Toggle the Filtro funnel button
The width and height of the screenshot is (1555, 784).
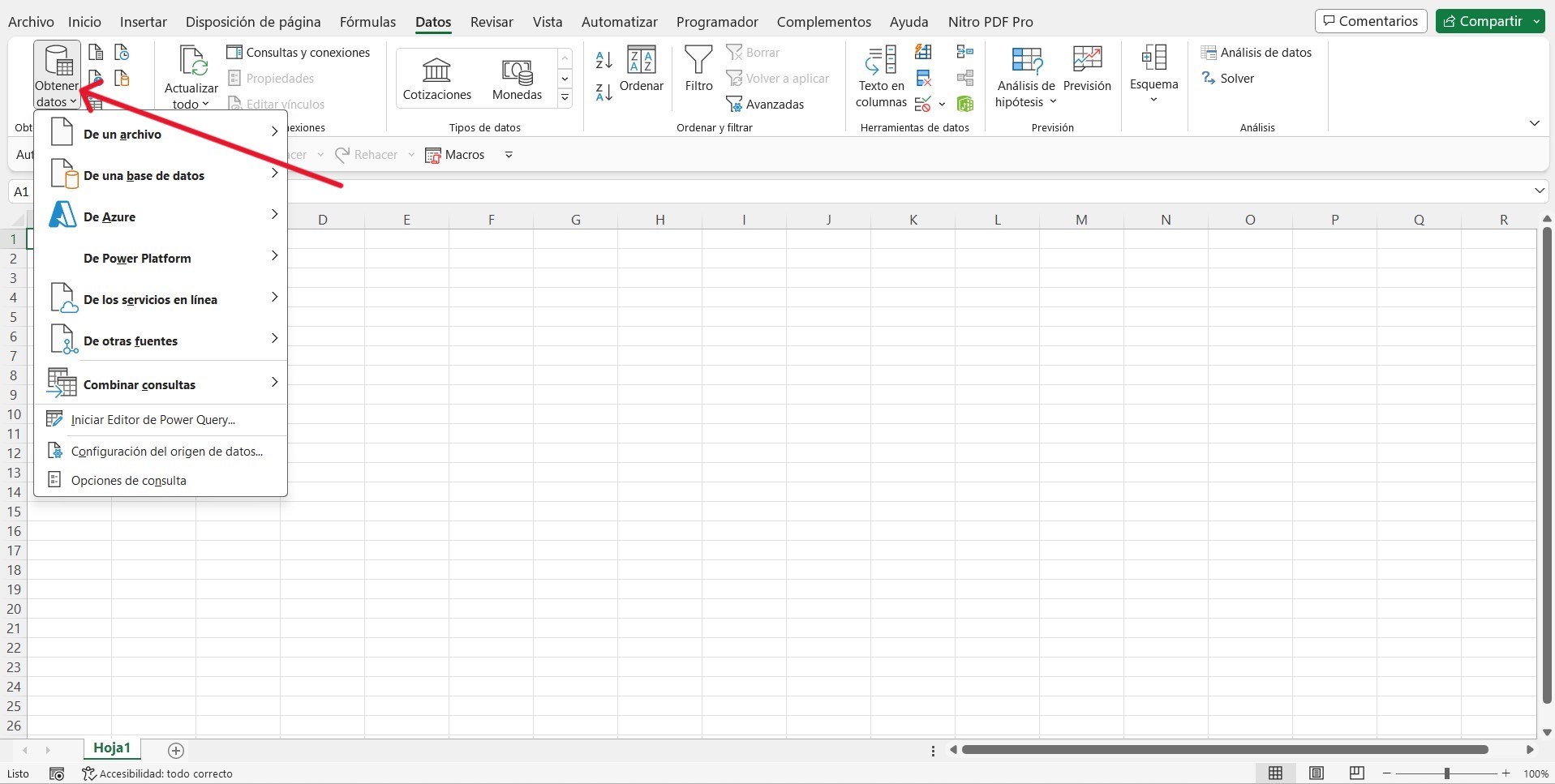(698, 69)
